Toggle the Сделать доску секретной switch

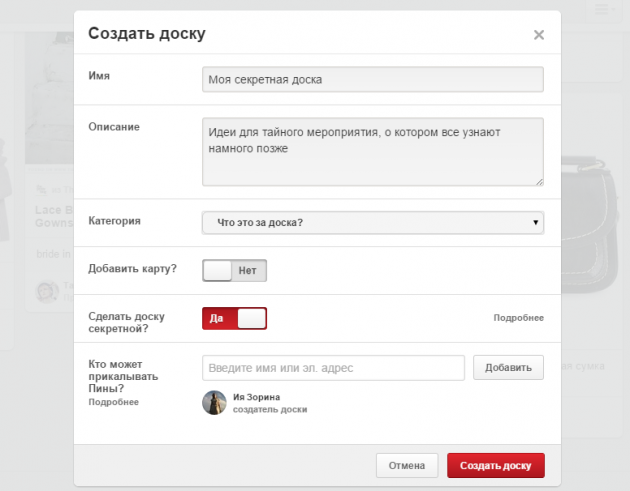tap(234, 318)
